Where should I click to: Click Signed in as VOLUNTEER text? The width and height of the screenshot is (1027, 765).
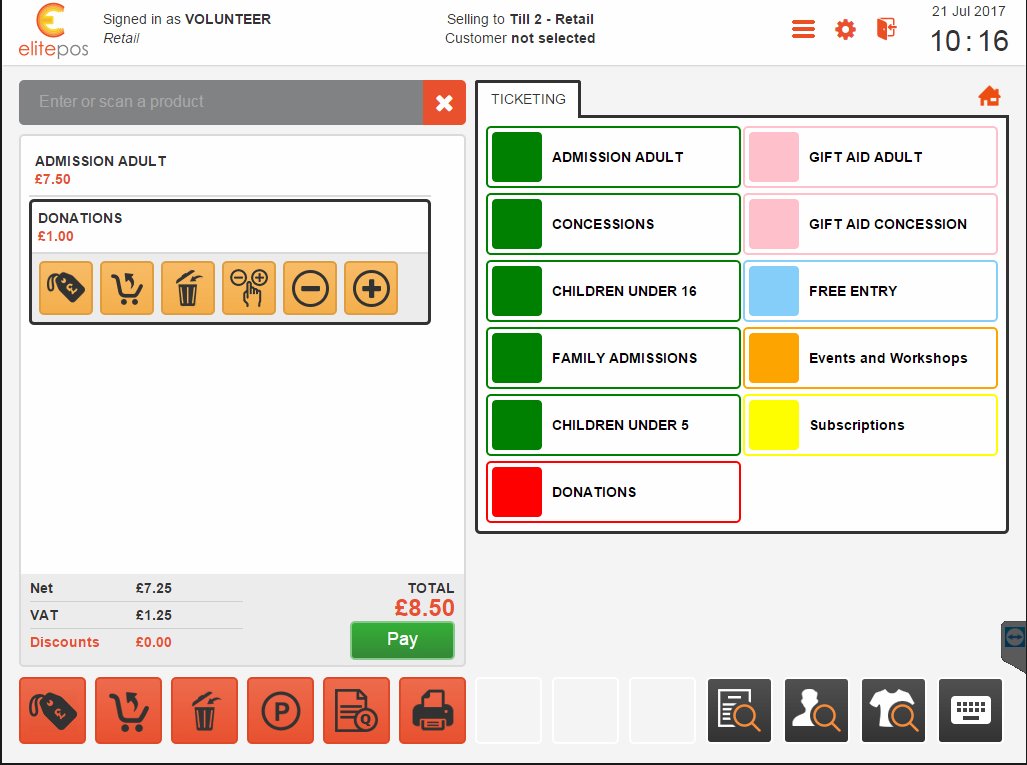click(187, 19)
